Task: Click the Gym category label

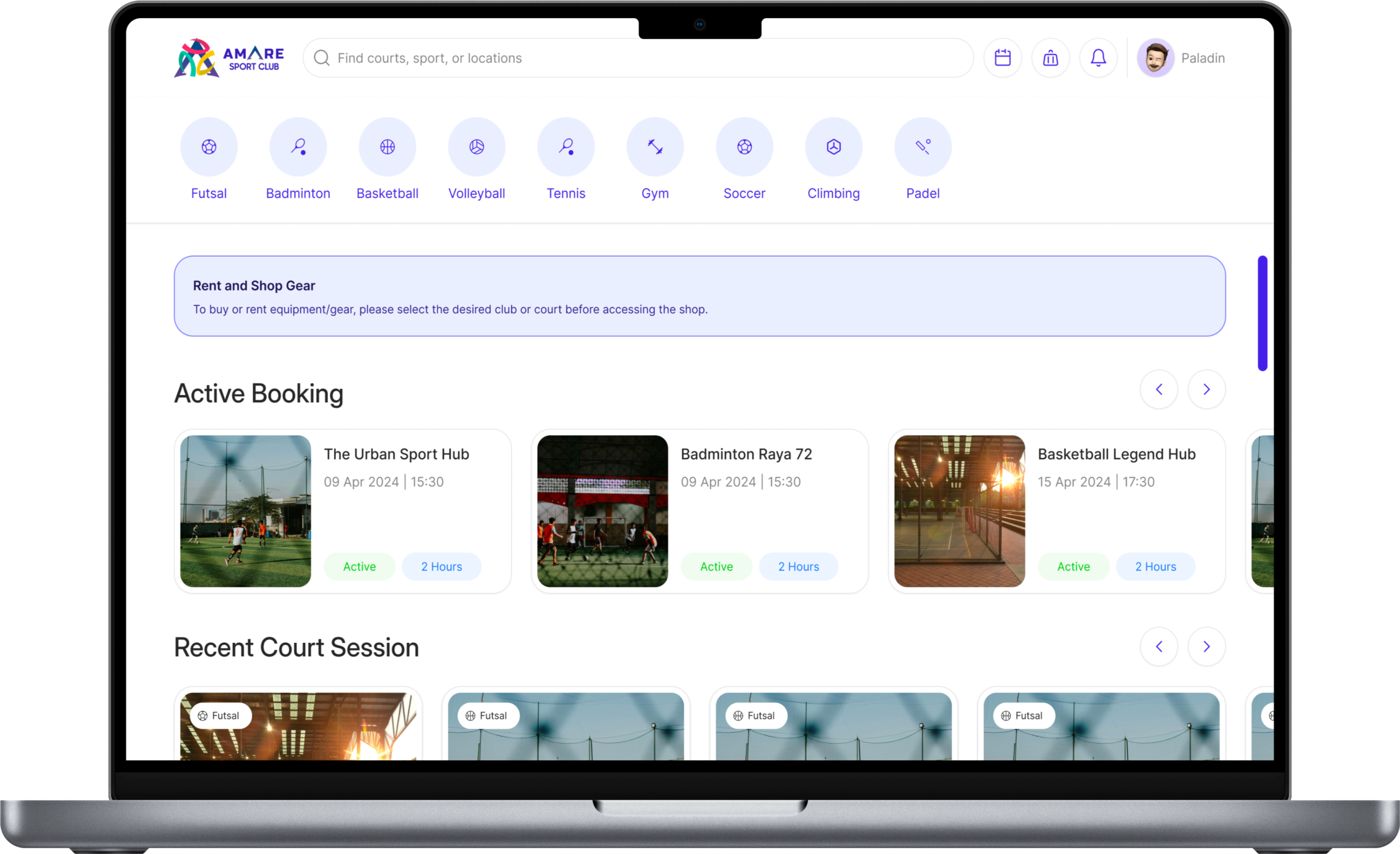Action: point(654,193)
